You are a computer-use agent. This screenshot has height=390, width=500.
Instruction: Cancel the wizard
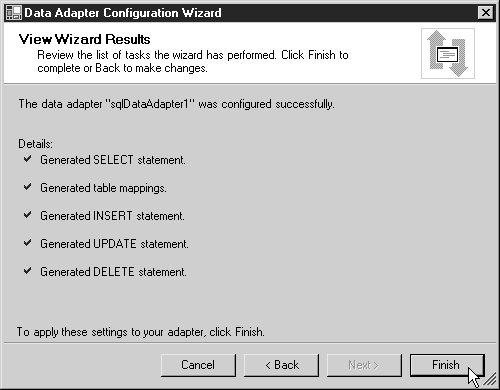coord(198,365)
